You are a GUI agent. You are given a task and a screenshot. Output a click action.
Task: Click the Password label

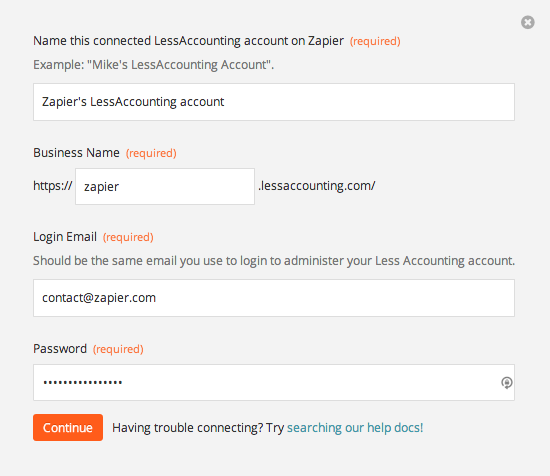(60, 349)
